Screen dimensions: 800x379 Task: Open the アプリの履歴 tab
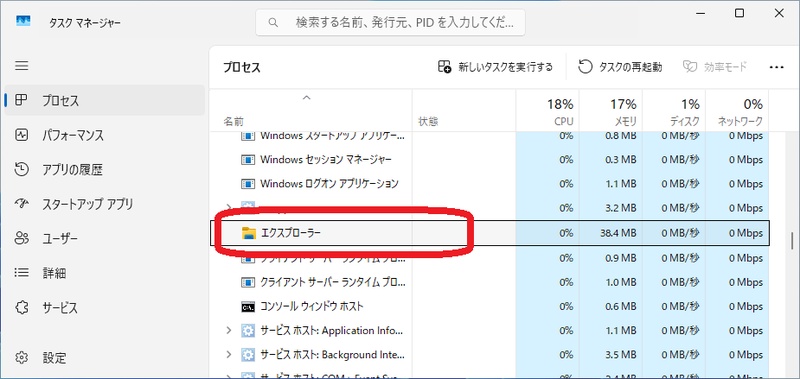104,169
